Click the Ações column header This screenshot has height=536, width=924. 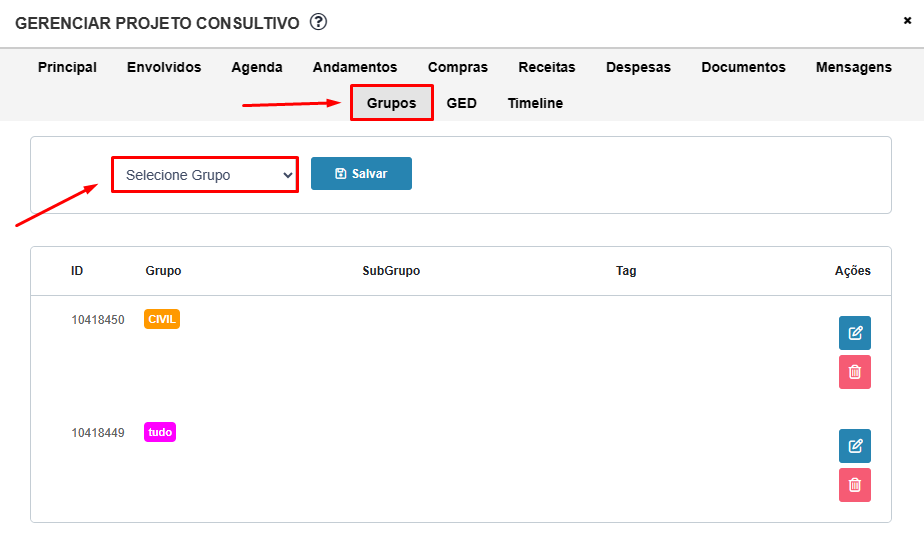(852, 271)
